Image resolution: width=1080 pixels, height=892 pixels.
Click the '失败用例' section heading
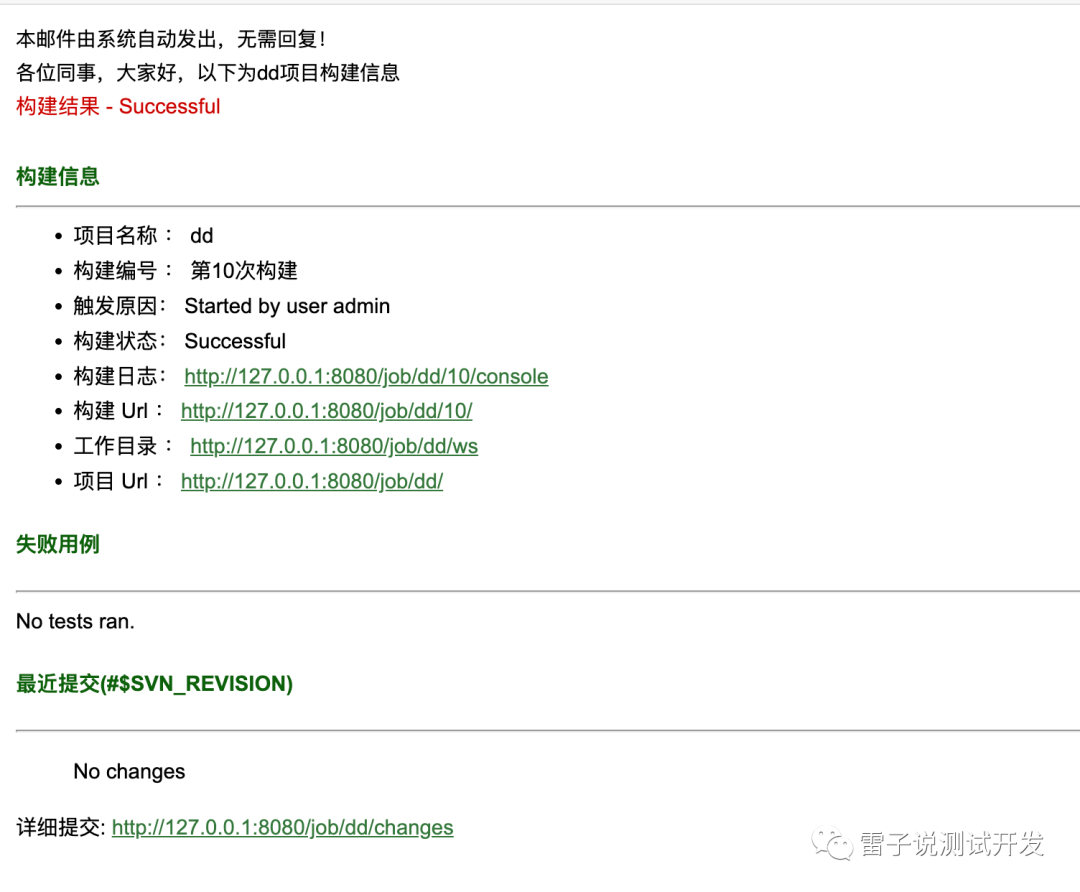tap(58, 544)
